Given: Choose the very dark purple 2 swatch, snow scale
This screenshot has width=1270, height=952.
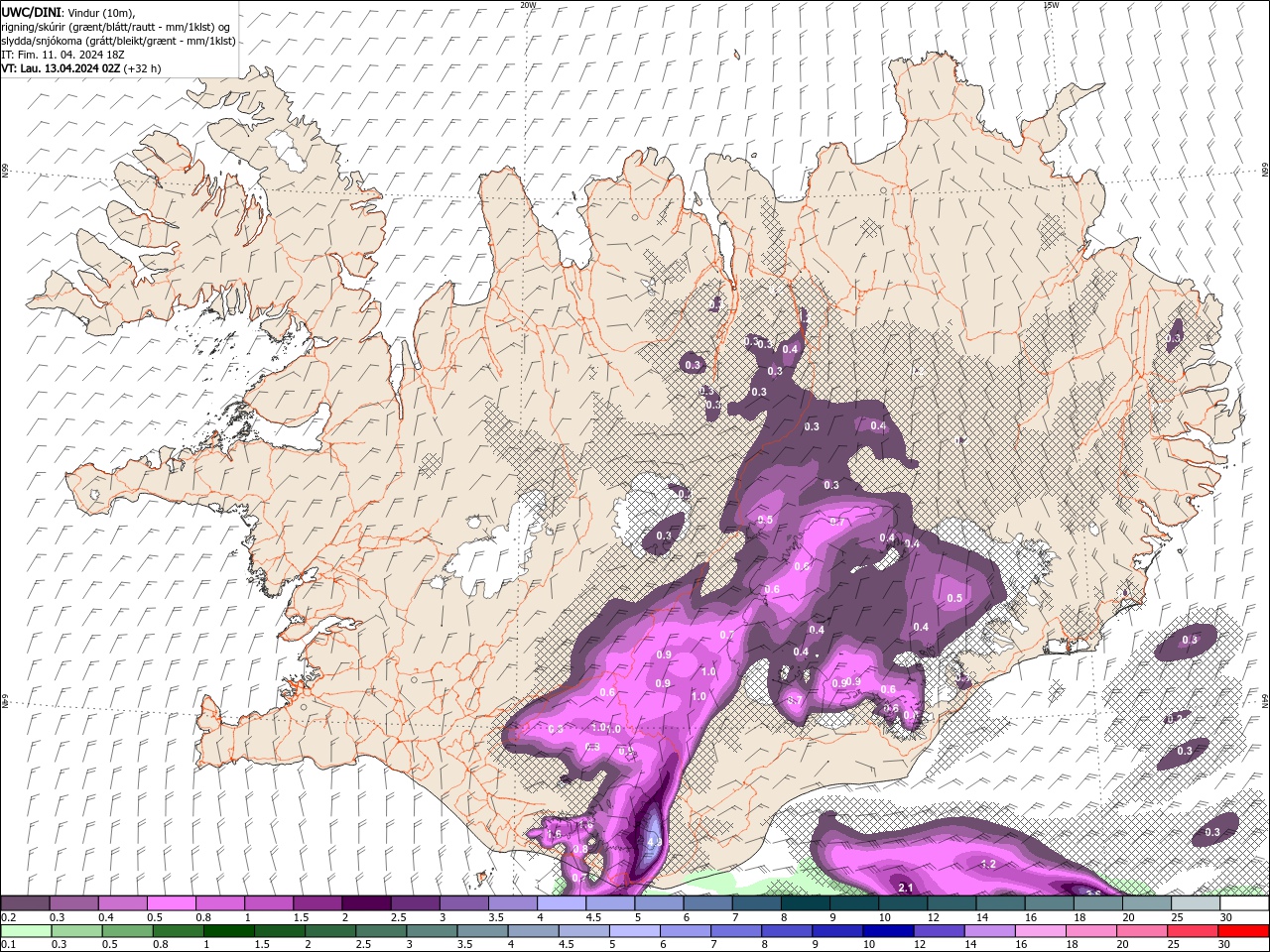Looking at the screenshot, I should (x=366, y=903).
